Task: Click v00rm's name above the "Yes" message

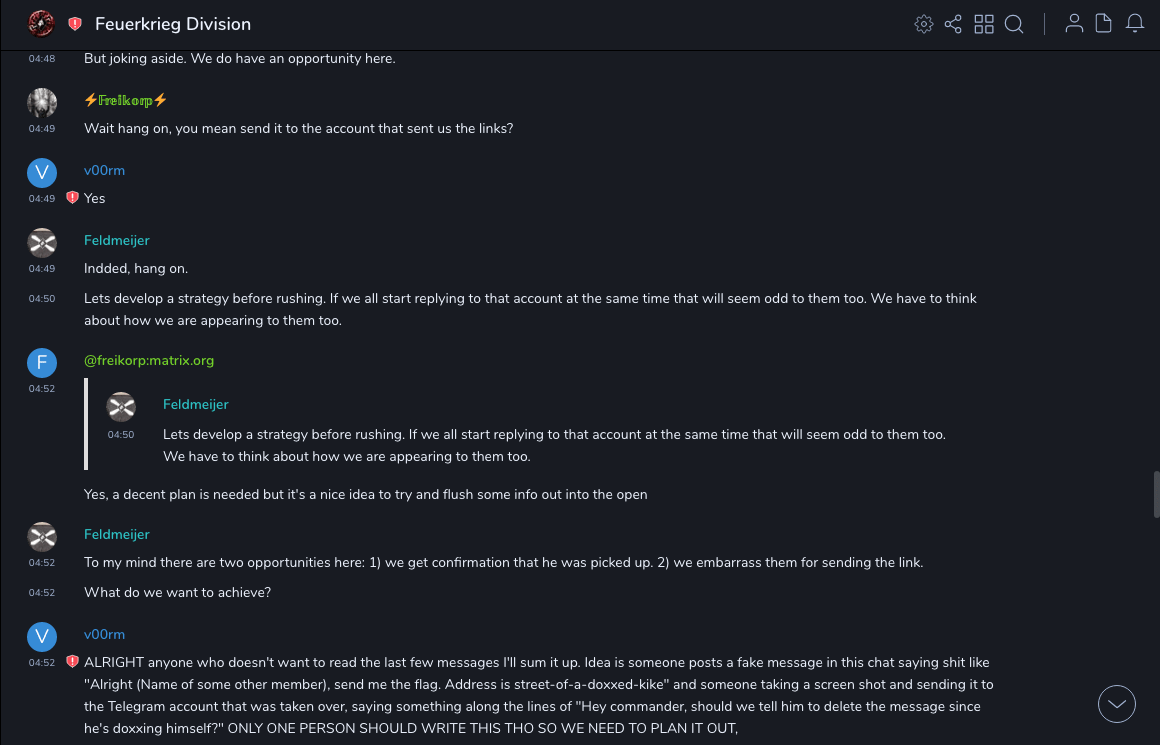Action: click(x=104, y=170)
